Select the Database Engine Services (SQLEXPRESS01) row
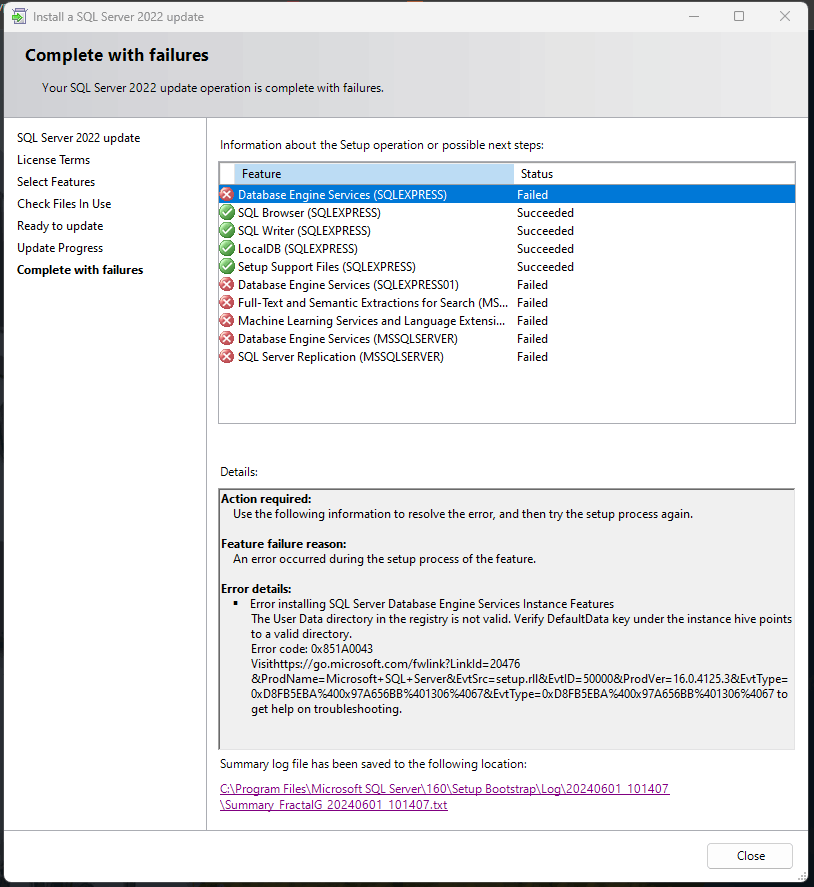This screenshot has width=814, height=887. 507,285
